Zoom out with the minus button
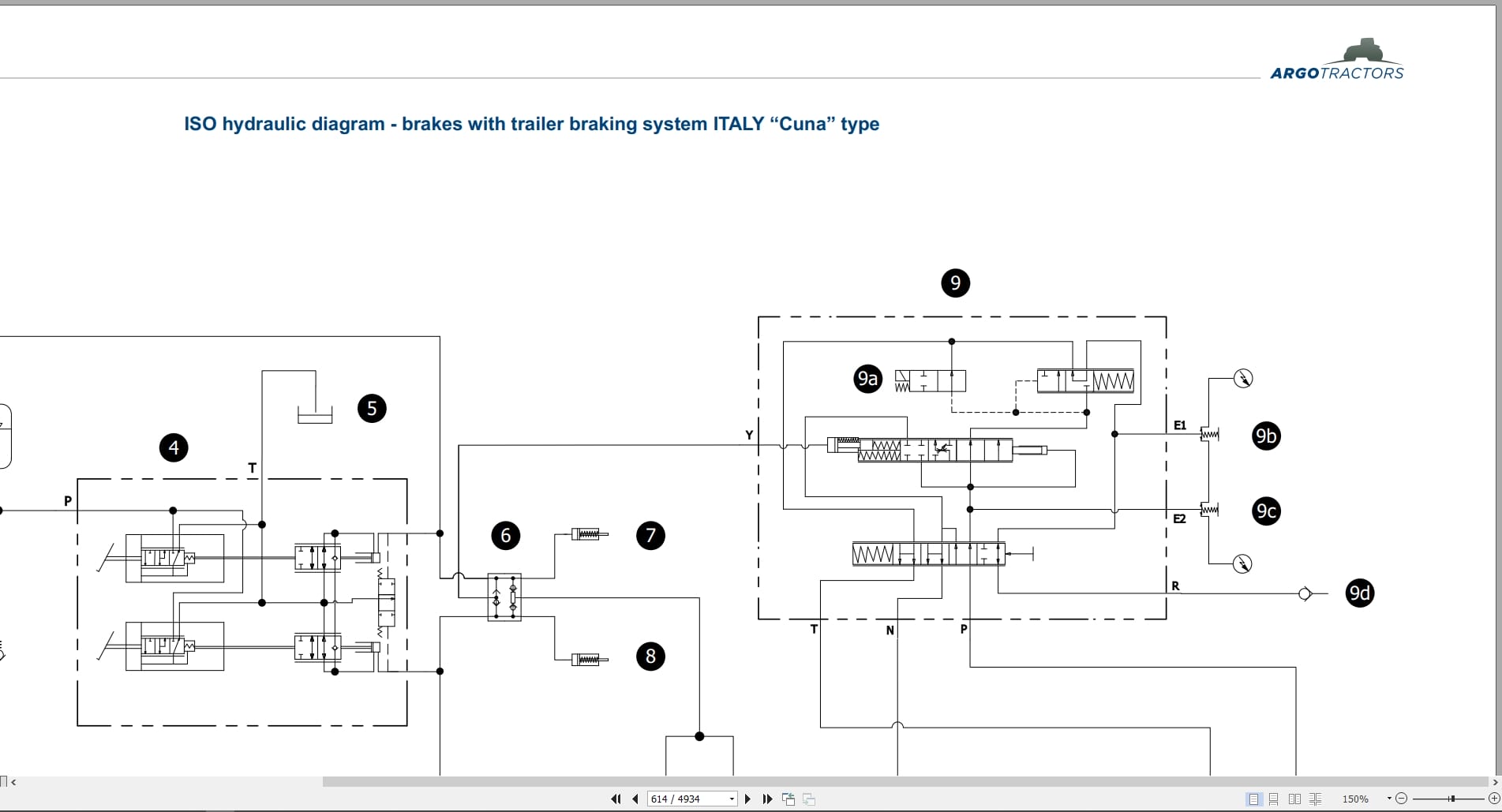This screenshot has width=1502, height=812. pos(1402,799)
